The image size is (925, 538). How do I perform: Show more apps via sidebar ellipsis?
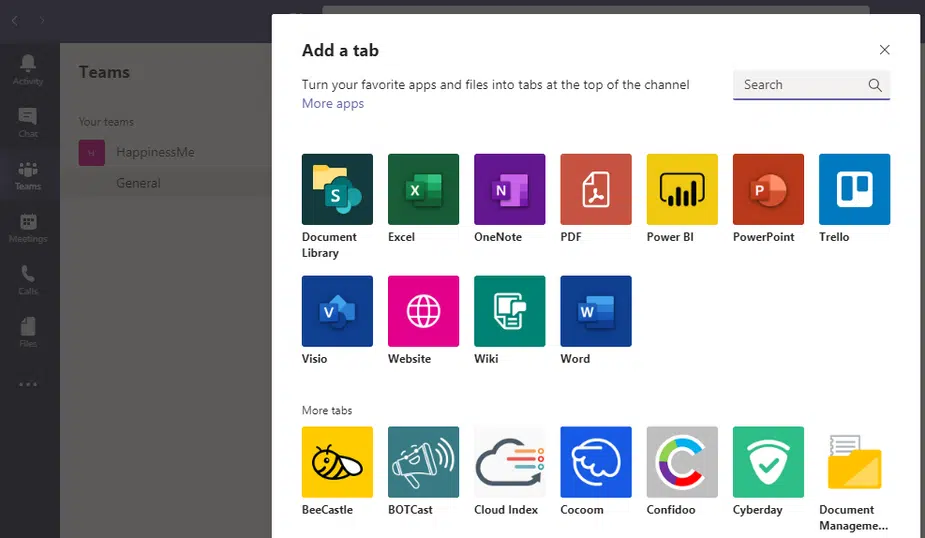pyautogui.click(x=28, y=384)
